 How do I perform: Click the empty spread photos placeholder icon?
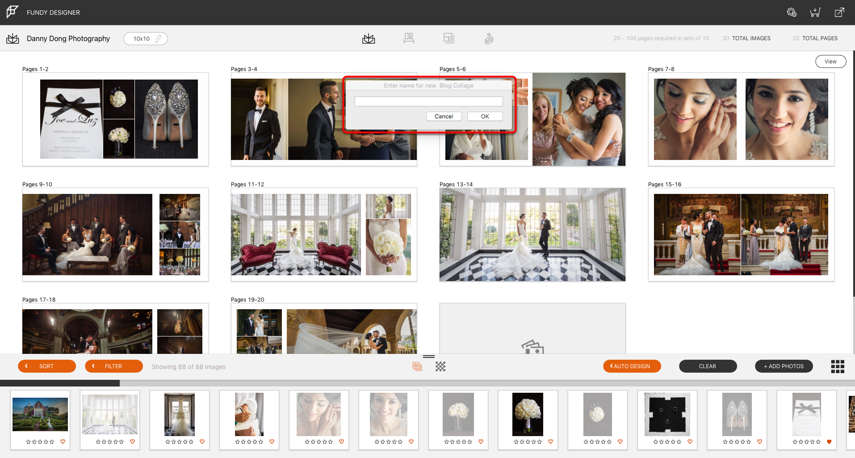point(533,347)
